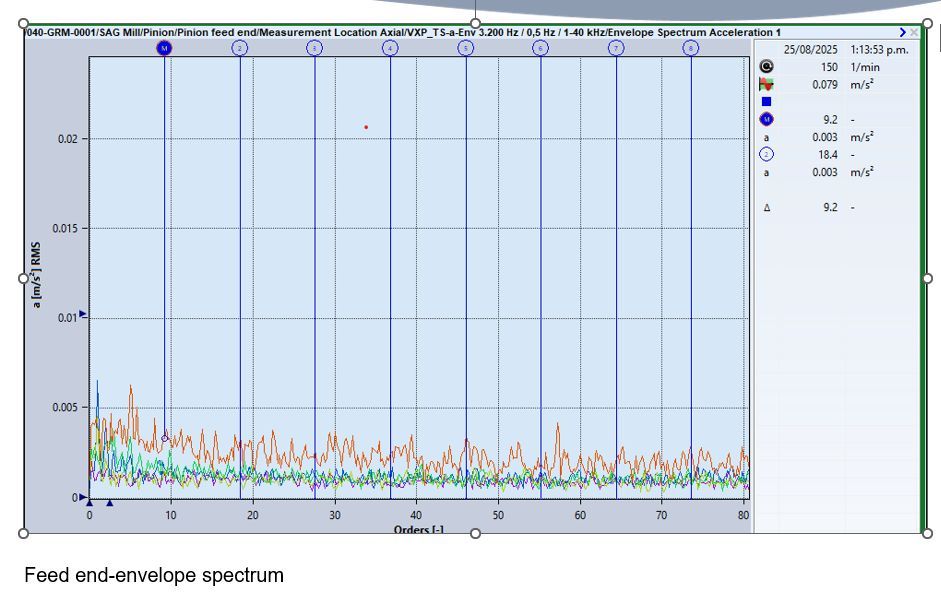Click the left-middle image resize handle
Image resolution: width=941 pixels, height=605 pixels.
[x=23, y=278]
